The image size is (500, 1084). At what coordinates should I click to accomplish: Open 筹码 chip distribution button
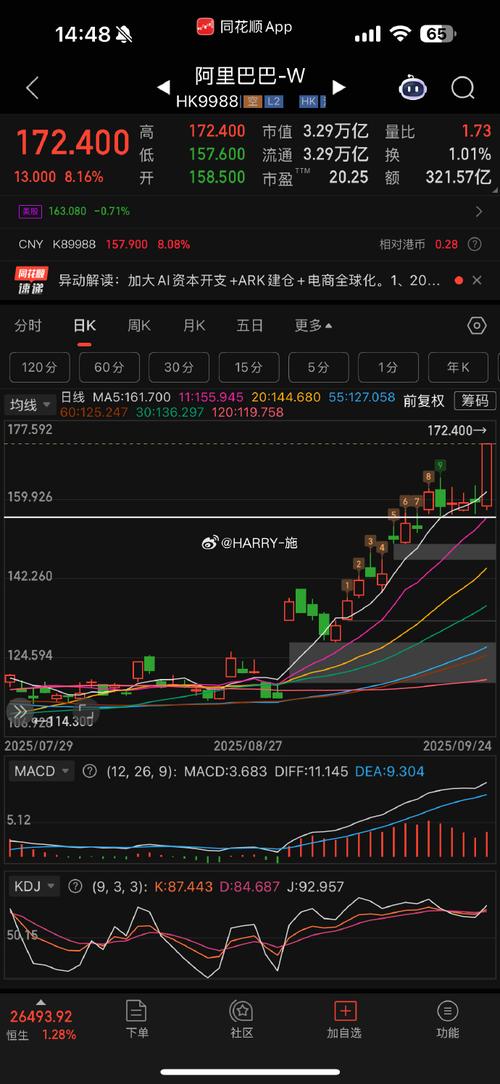[475, 401]
